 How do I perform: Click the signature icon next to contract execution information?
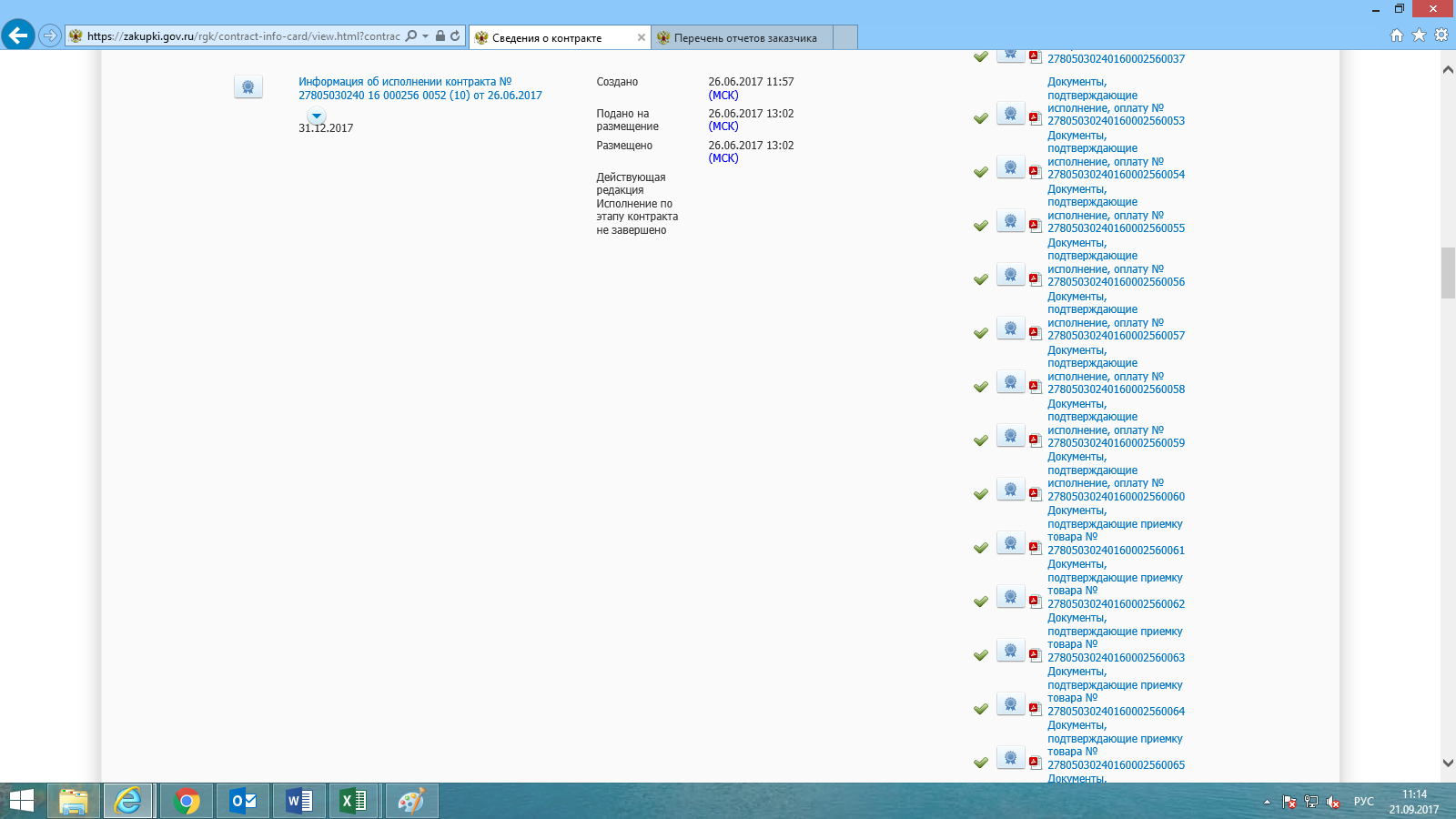click(248, 87)
